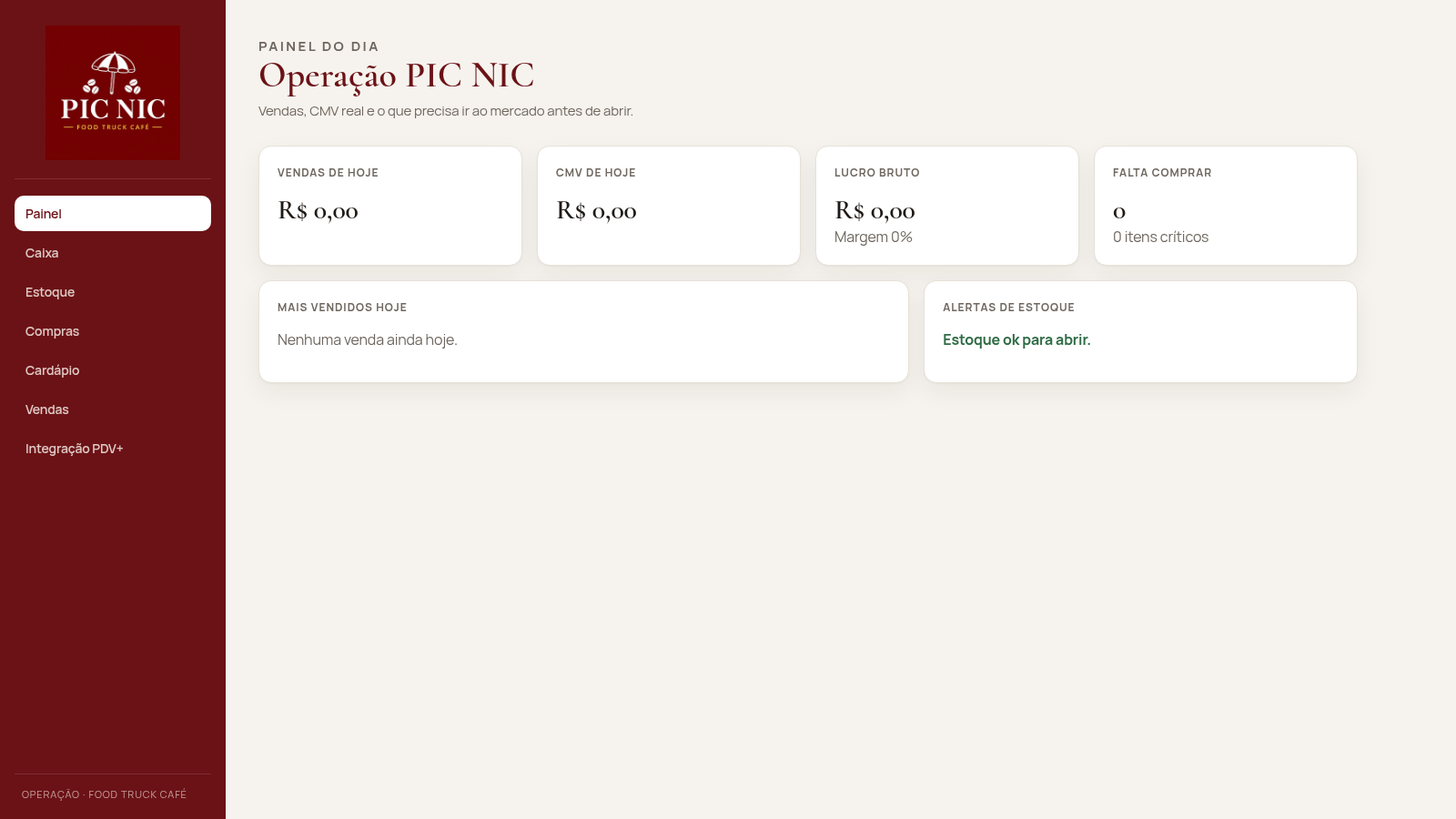
Task: Open Integração PDV+ page
Action: 113,449
